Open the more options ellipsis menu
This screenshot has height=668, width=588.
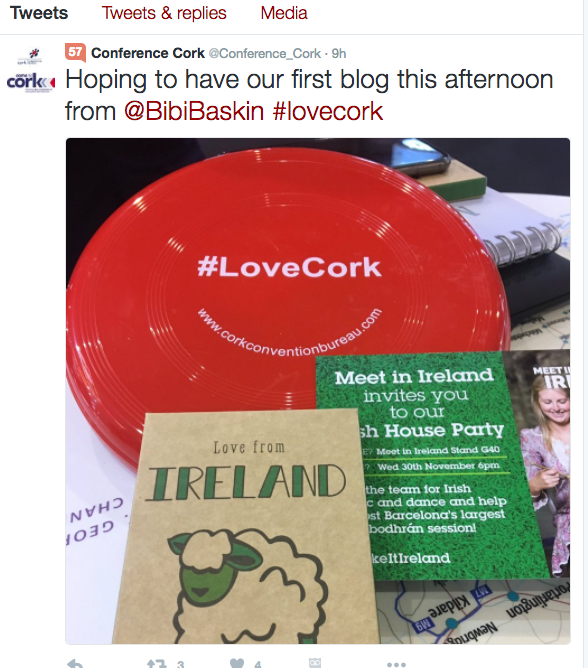pos(396,664)
